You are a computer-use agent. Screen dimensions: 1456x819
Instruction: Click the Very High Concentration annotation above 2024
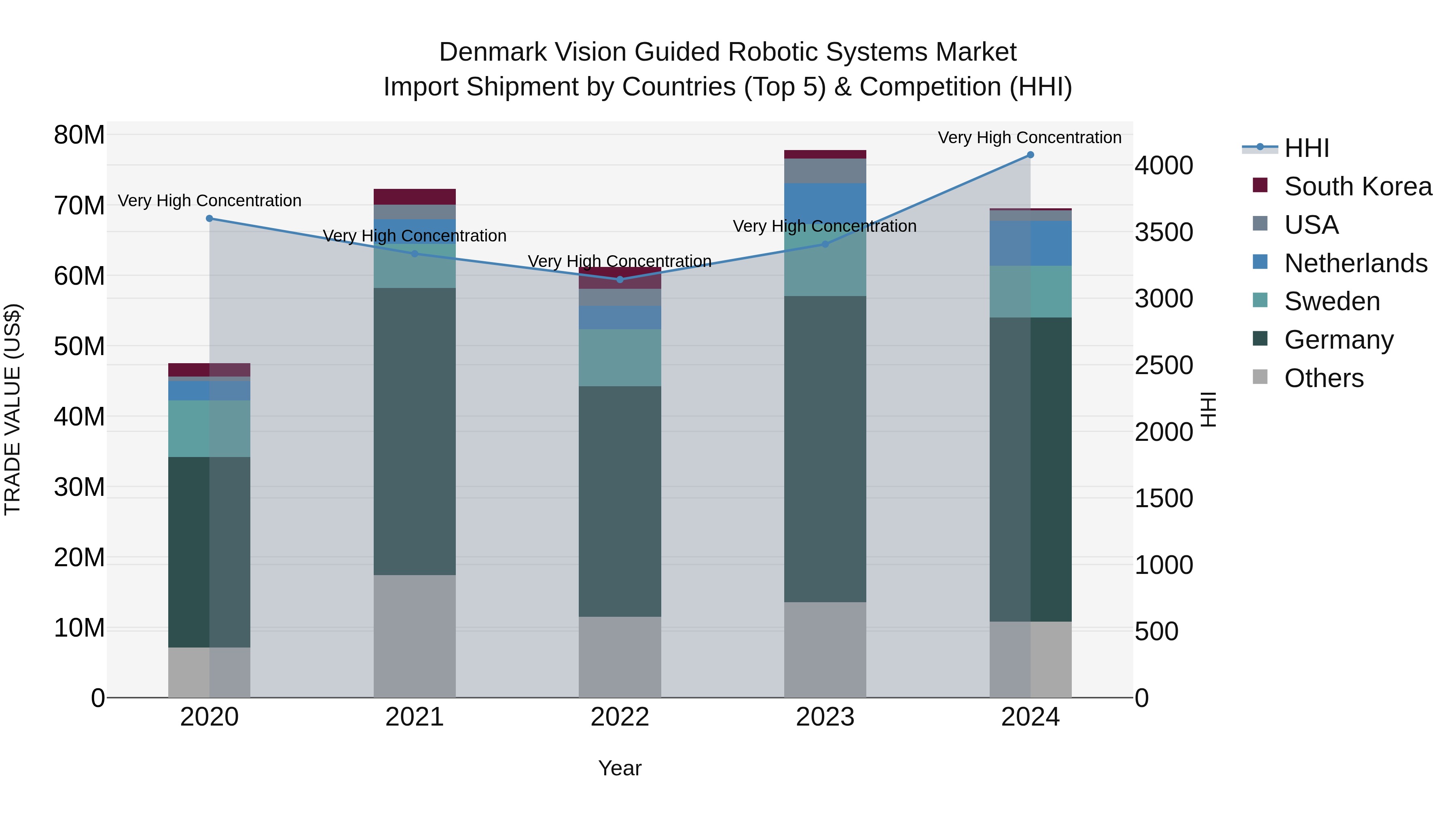(1030, 138)
